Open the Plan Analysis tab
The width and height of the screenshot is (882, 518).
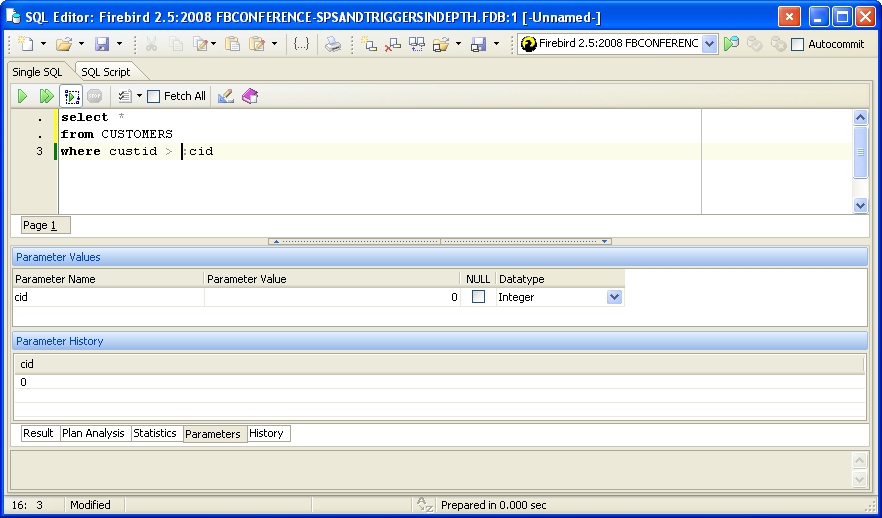[93, 433]
